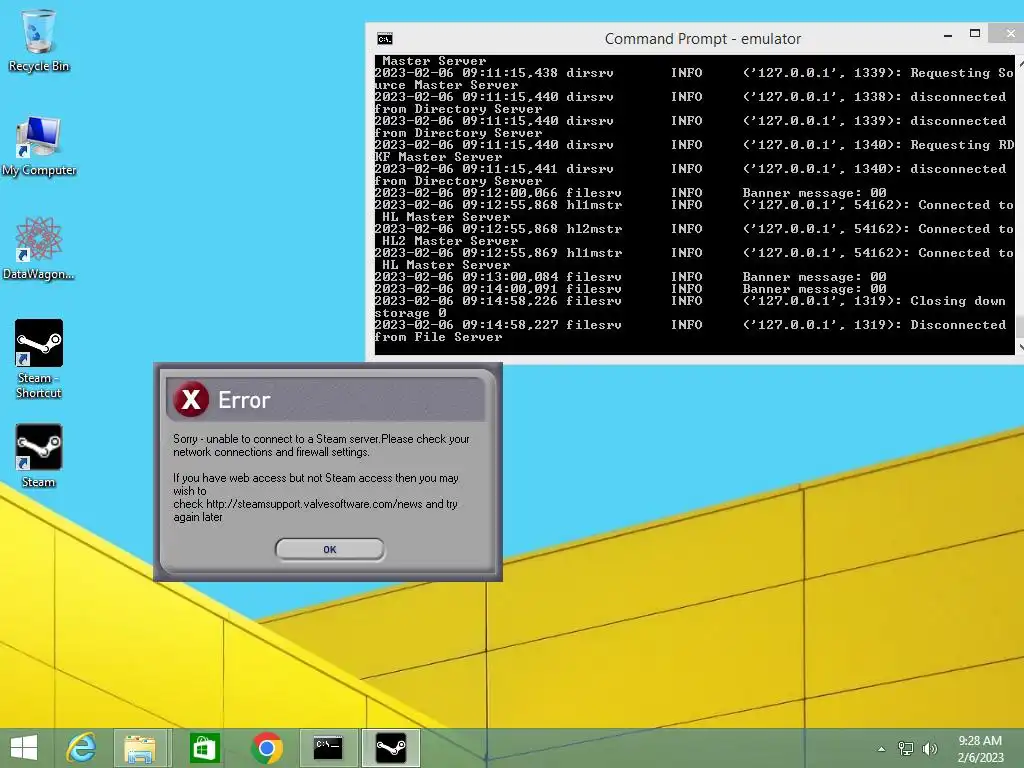Select the Steam - Shortcut desktop icon
The height and width of the screenshot is (768, 1024).
pos(39,359)
